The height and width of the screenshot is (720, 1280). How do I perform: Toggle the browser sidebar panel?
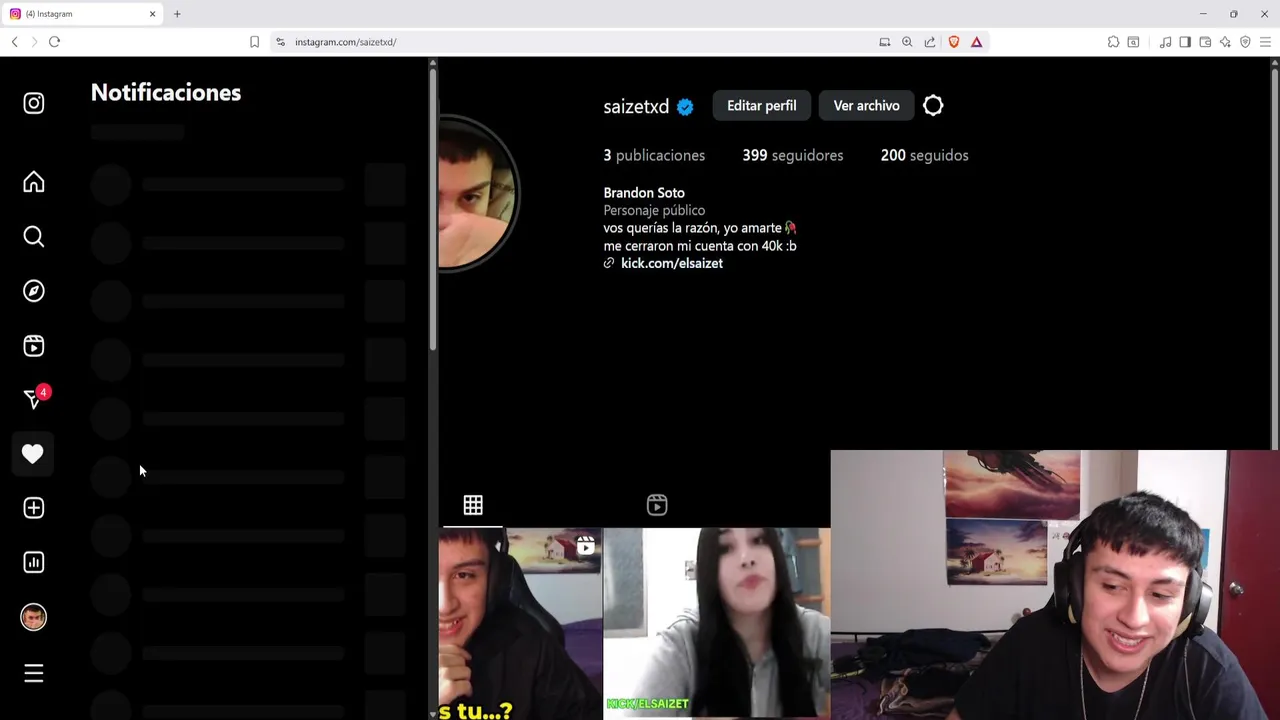pyautogui.click(x=1185, y=42)
